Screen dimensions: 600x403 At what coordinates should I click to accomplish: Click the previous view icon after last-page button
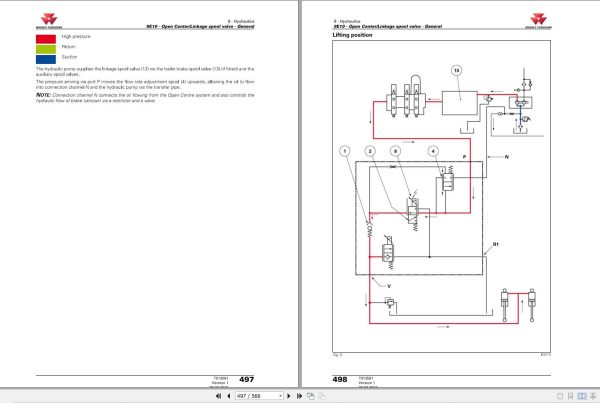coord(311,396)
